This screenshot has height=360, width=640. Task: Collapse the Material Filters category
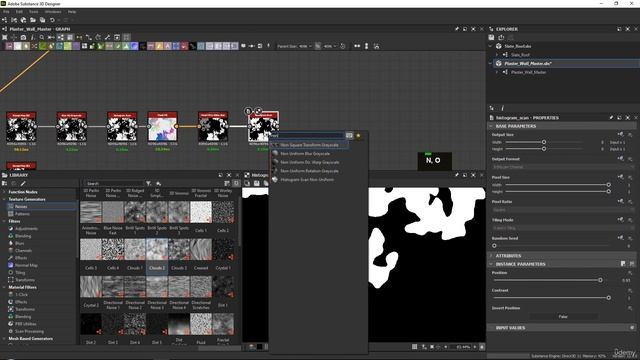(x=4, y=287)
